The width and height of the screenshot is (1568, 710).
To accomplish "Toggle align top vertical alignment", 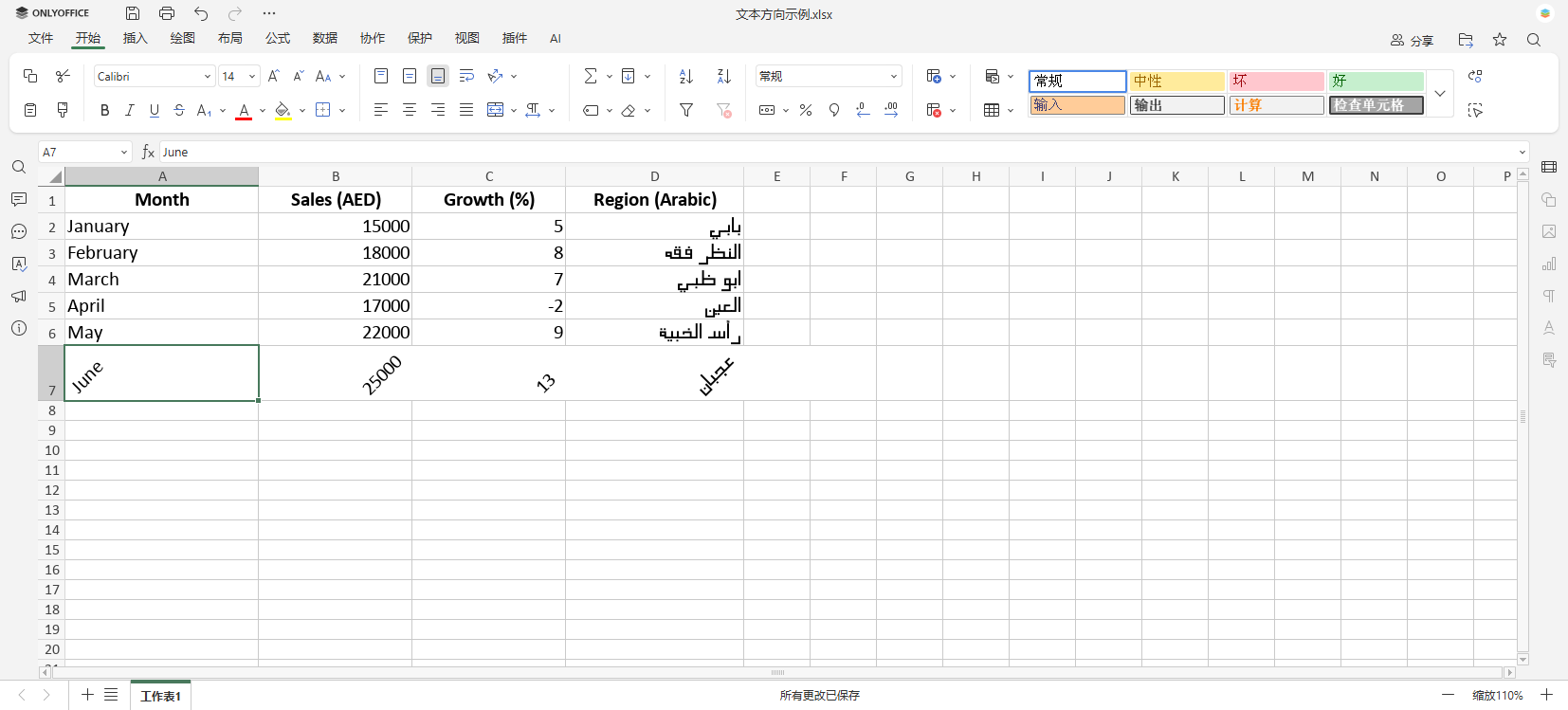I will (381, 76).
